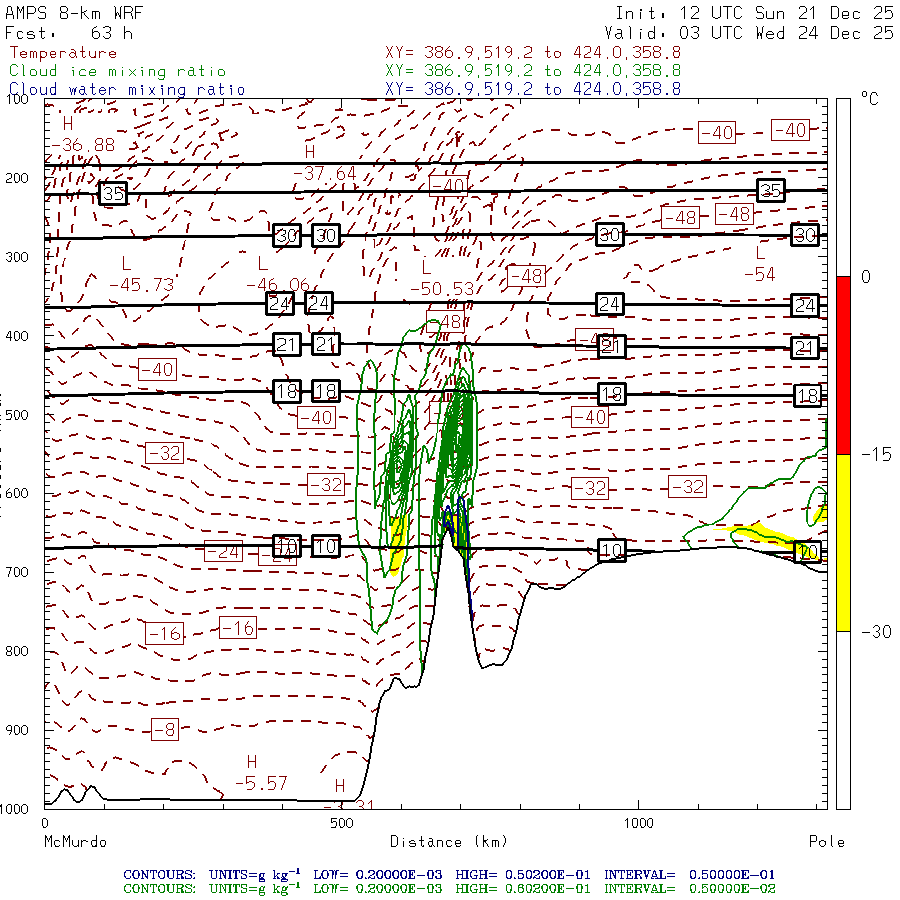
Task: Click the blue "Cloud water mixing ratio" label
Action: coord(127,90)
